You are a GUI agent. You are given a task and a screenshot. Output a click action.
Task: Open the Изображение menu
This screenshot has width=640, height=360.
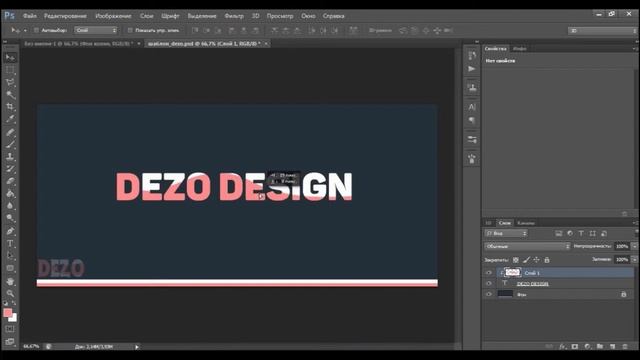point(113,16)
